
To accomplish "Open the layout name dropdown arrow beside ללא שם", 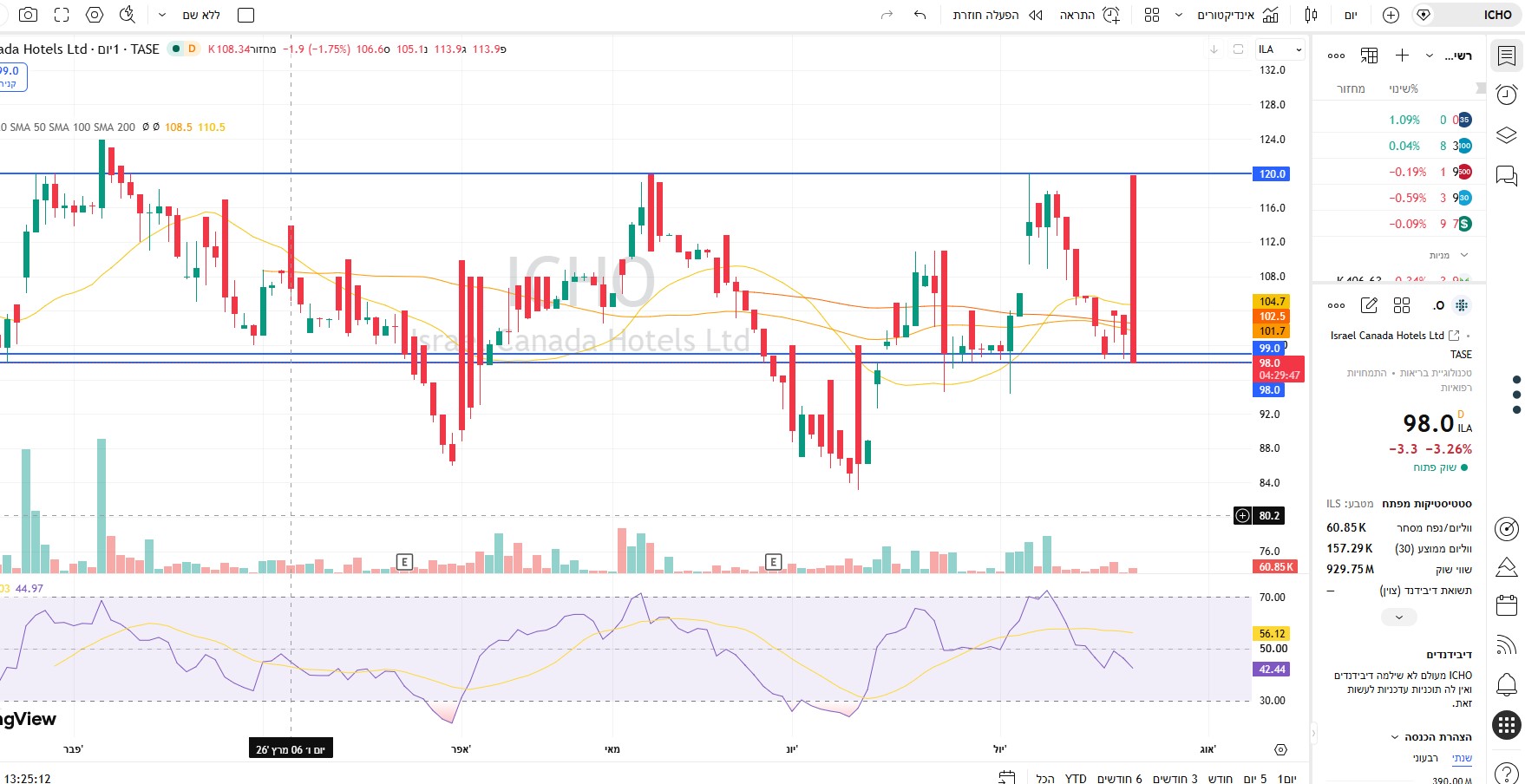I will 161,15.
